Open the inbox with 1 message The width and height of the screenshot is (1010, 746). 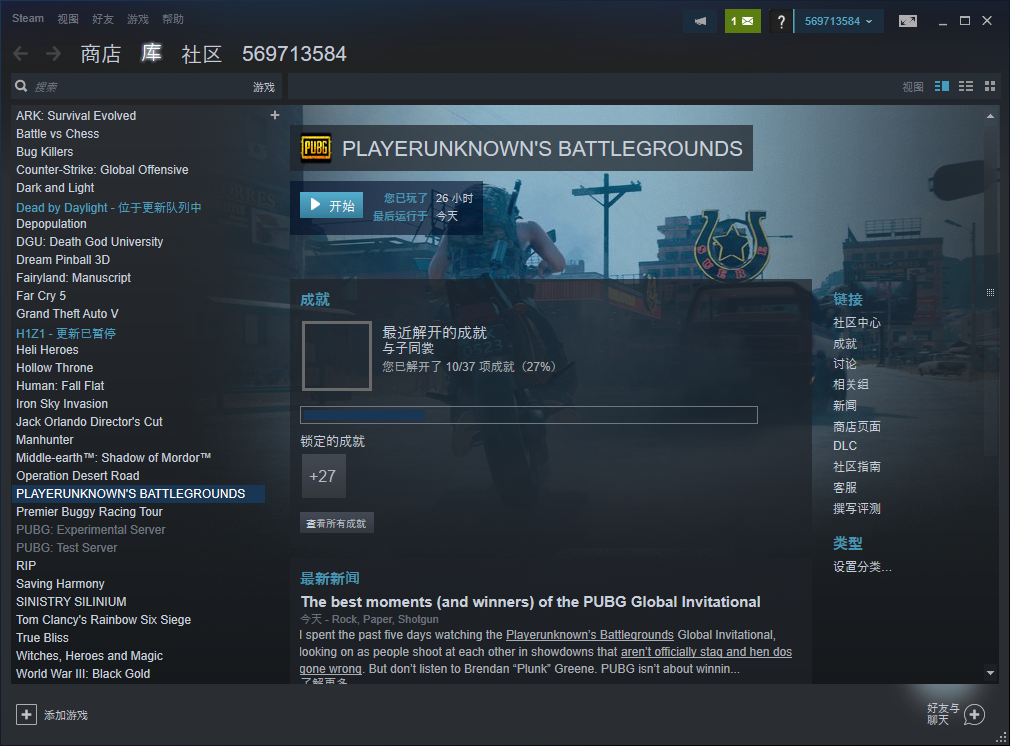[742, 21]
